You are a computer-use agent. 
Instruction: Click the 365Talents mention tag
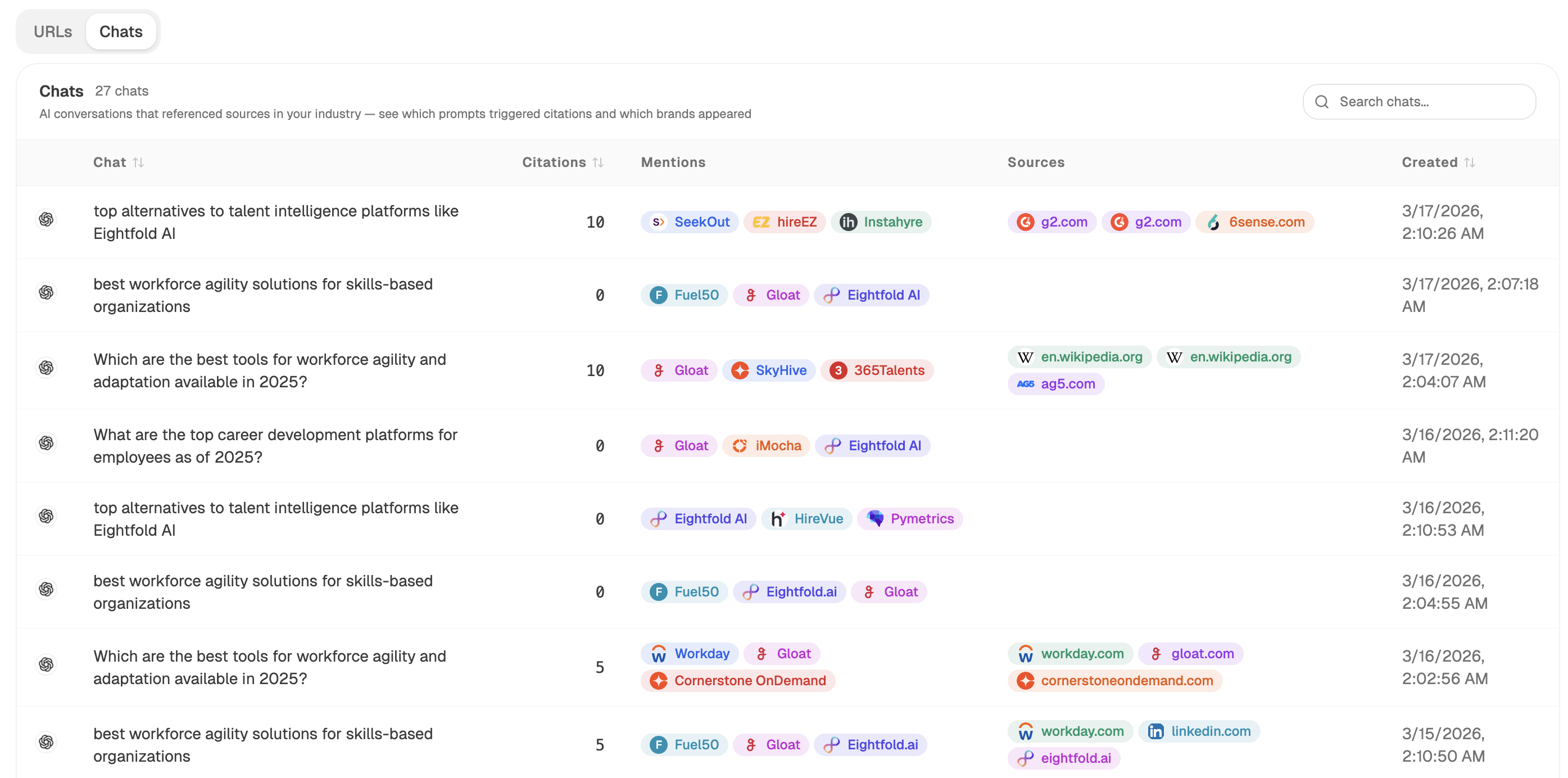(877, 371)
